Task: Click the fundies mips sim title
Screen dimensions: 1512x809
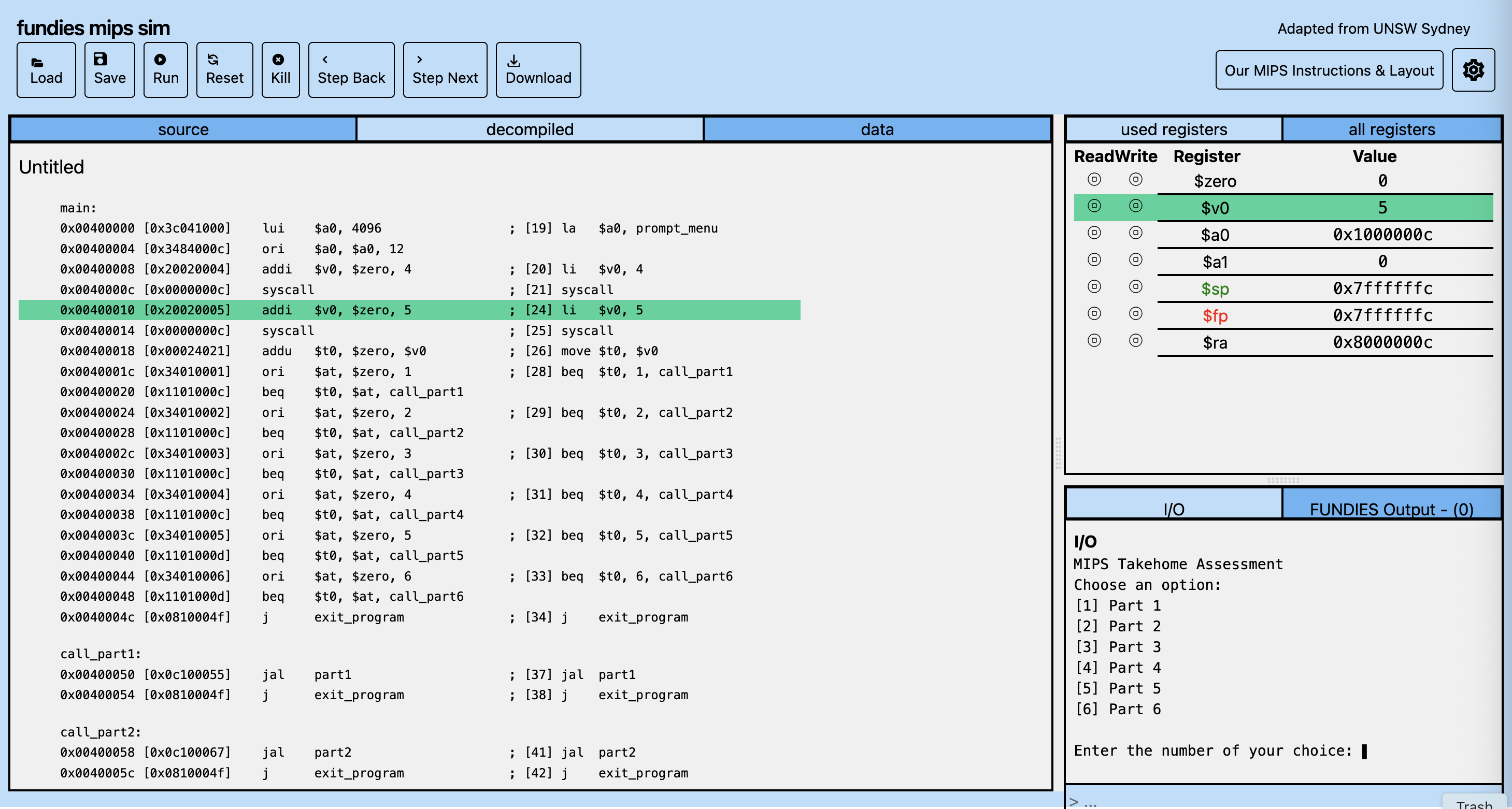Action: tap(93, 27)
